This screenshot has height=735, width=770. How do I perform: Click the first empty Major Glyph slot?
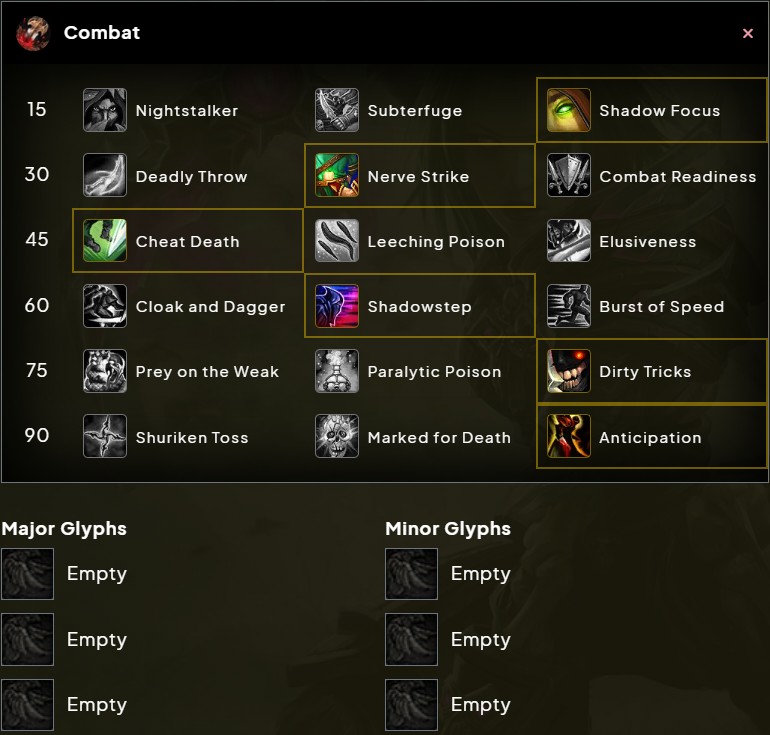pos(27,574)
